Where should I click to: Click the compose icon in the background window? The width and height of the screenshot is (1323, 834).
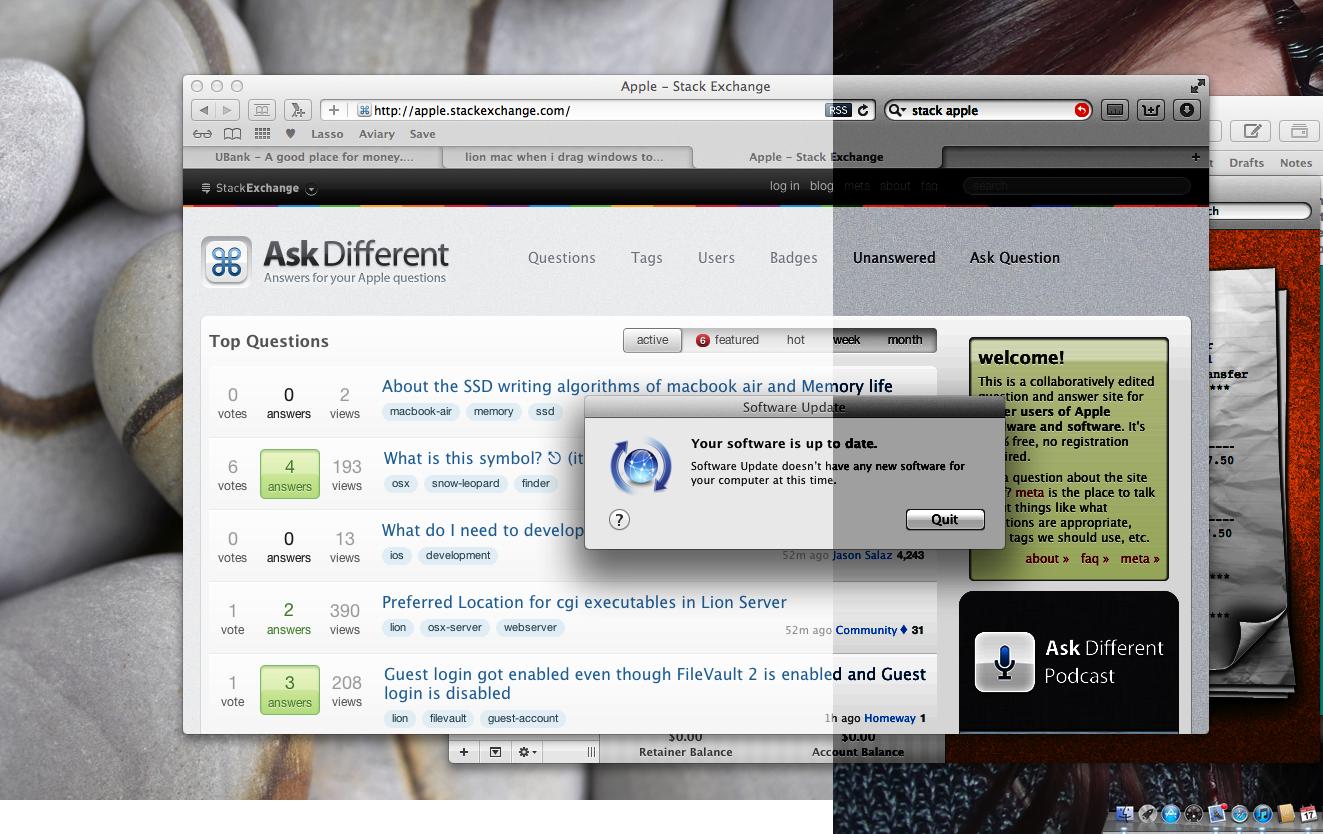coord(1250,130)
